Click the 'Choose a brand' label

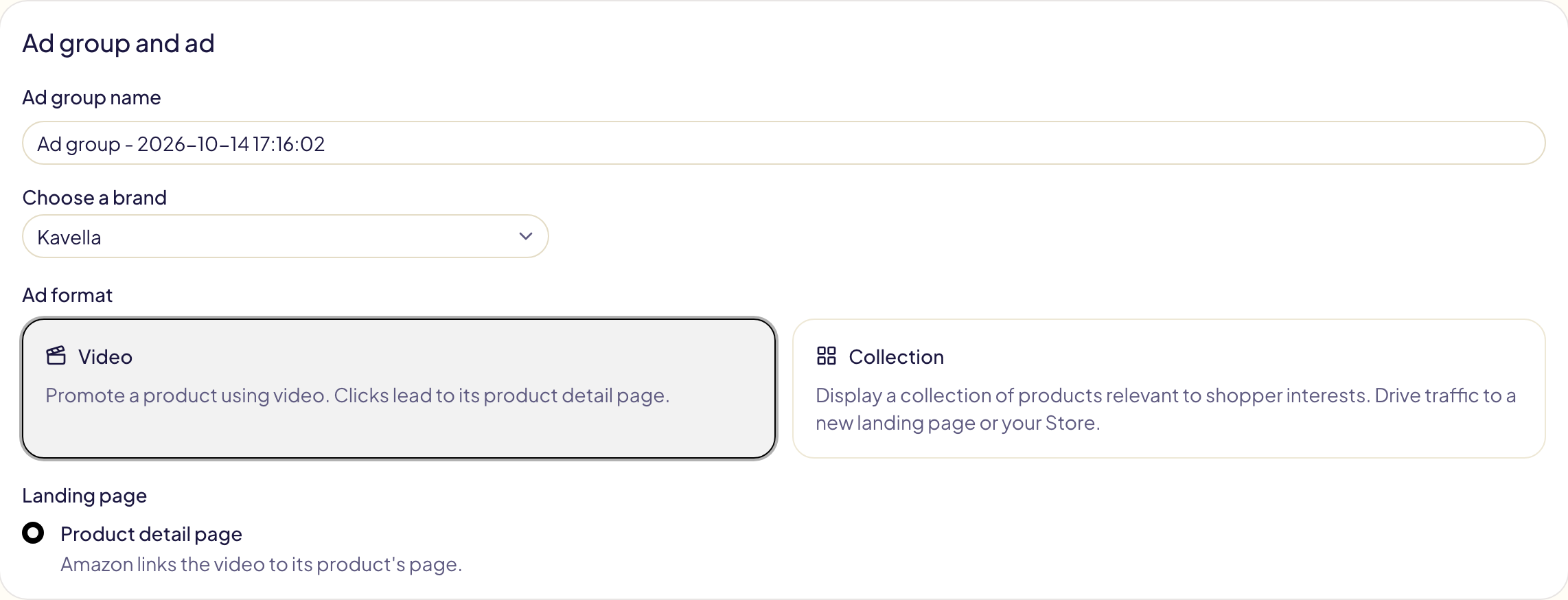(95, 198)
